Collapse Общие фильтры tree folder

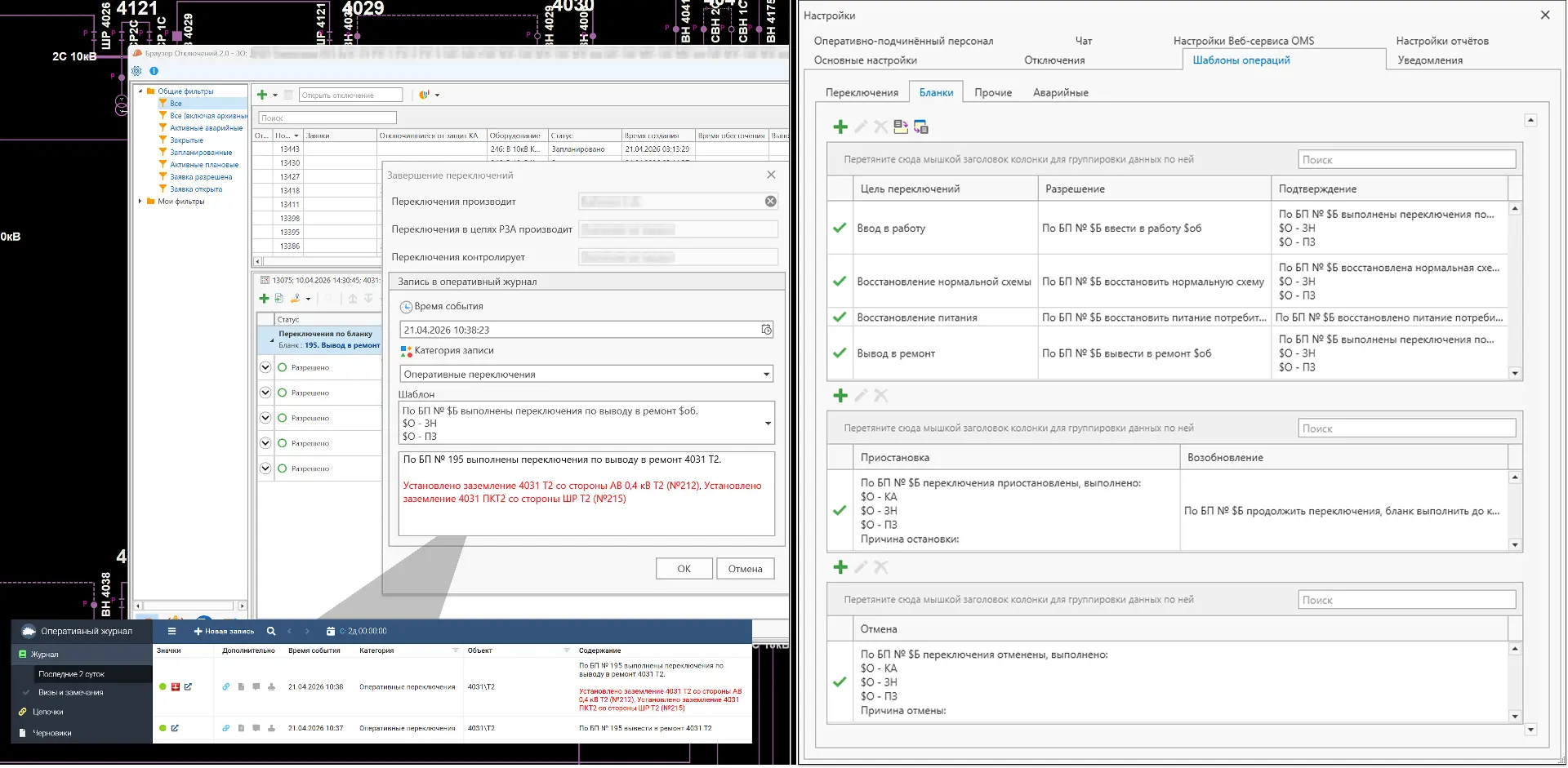(x=140, y=91)
